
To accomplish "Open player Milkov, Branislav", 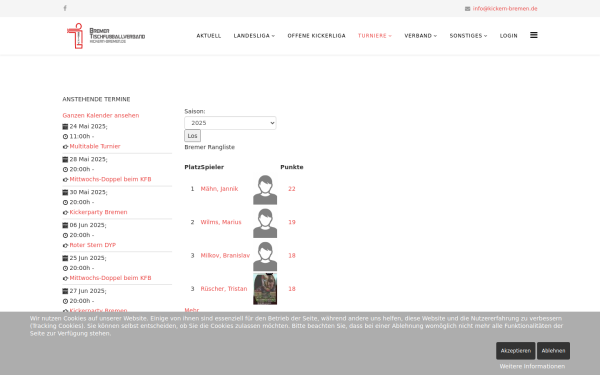I will 225,255.
